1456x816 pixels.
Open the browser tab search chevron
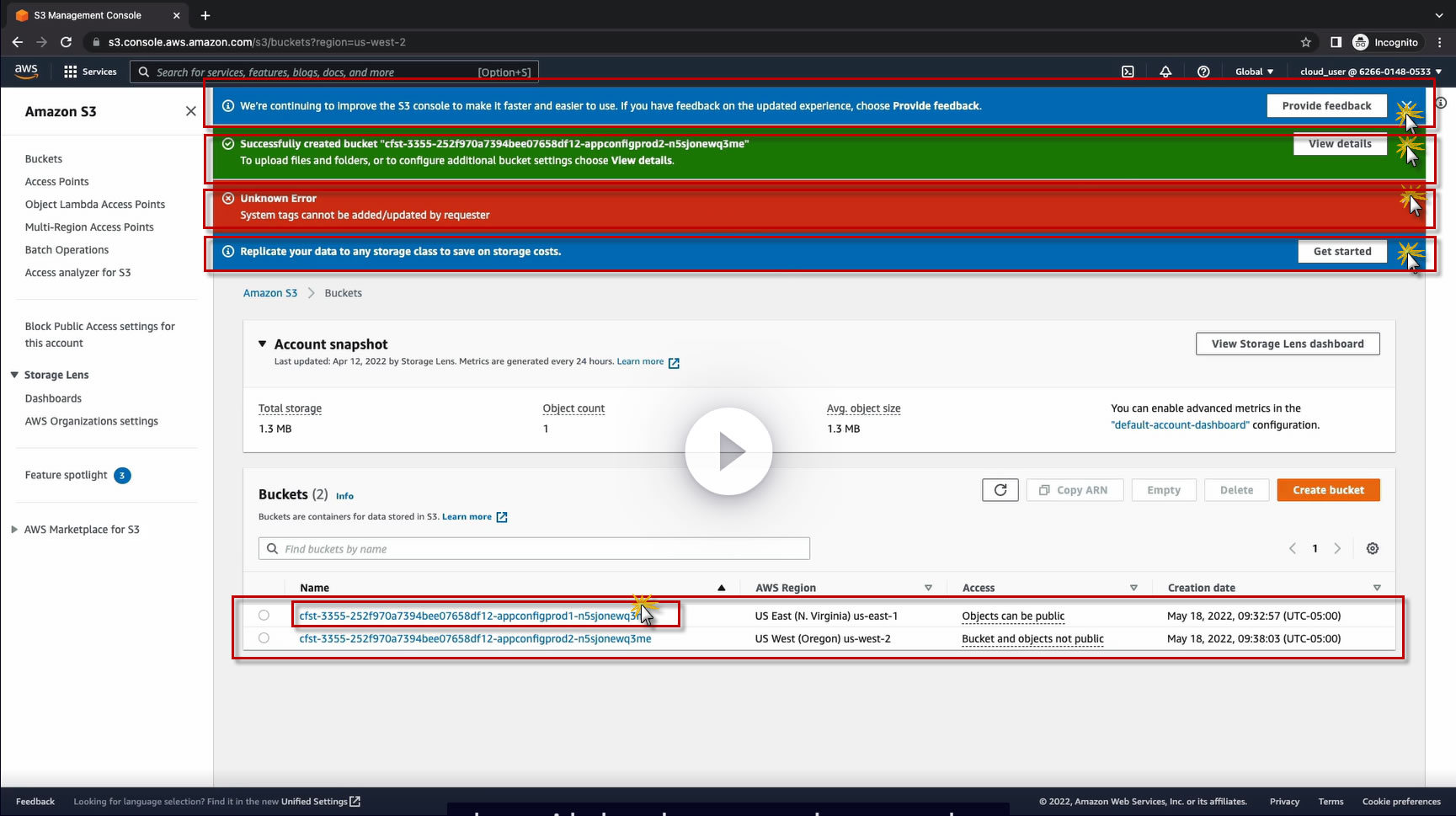pos(1439,15)
